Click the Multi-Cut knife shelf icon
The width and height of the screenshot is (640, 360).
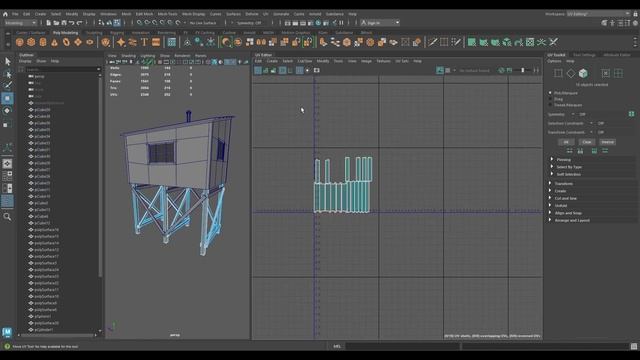(x=432, y=42)
